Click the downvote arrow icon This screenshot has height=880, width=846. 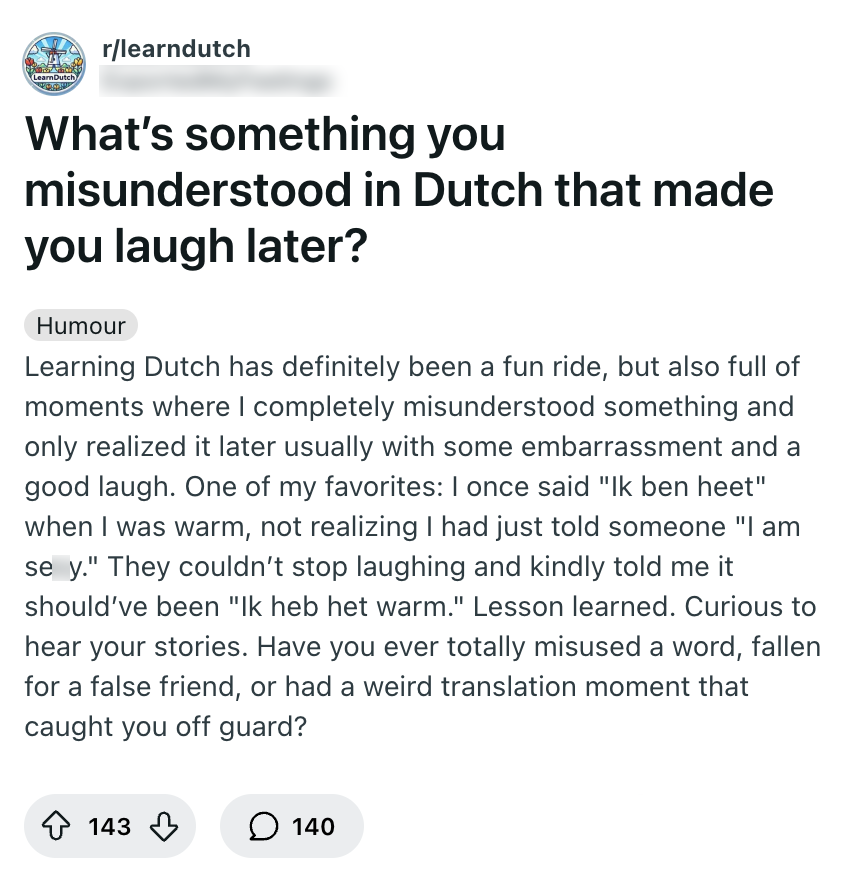coord(162,826)
